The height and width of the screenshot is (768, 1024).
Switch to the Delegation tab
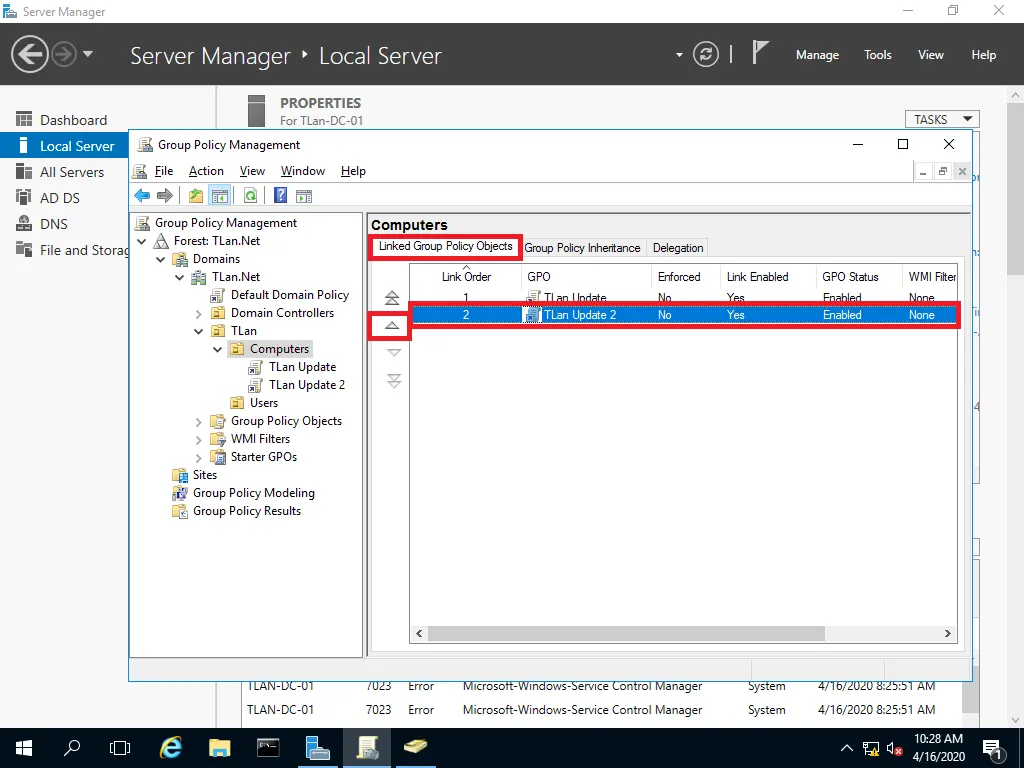pos(678,248)
